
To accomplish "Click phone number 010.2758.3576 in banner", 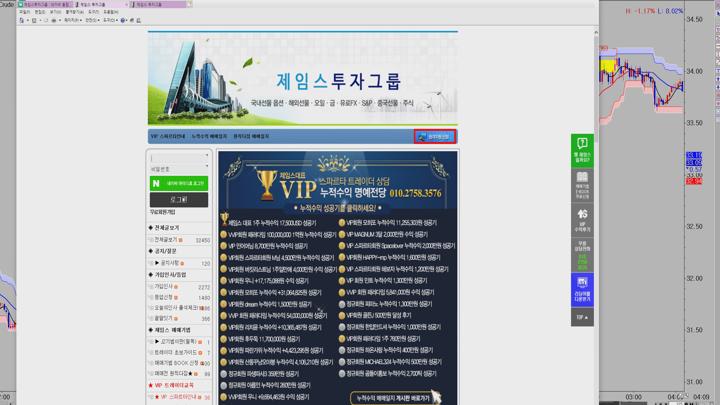I will coord(415,193).
